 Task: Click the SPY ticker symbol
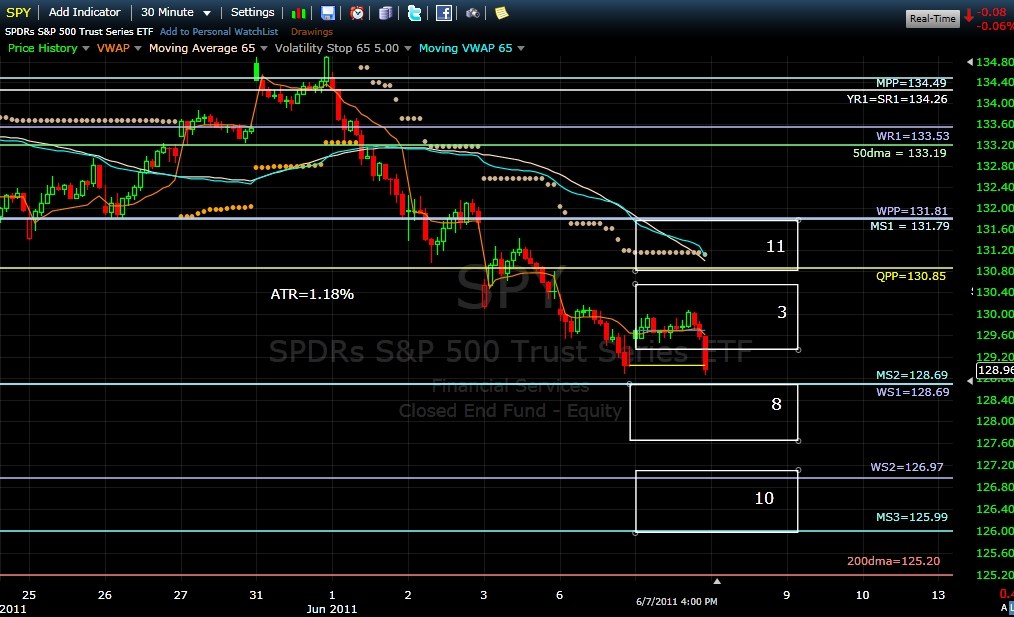click(18, 12)
